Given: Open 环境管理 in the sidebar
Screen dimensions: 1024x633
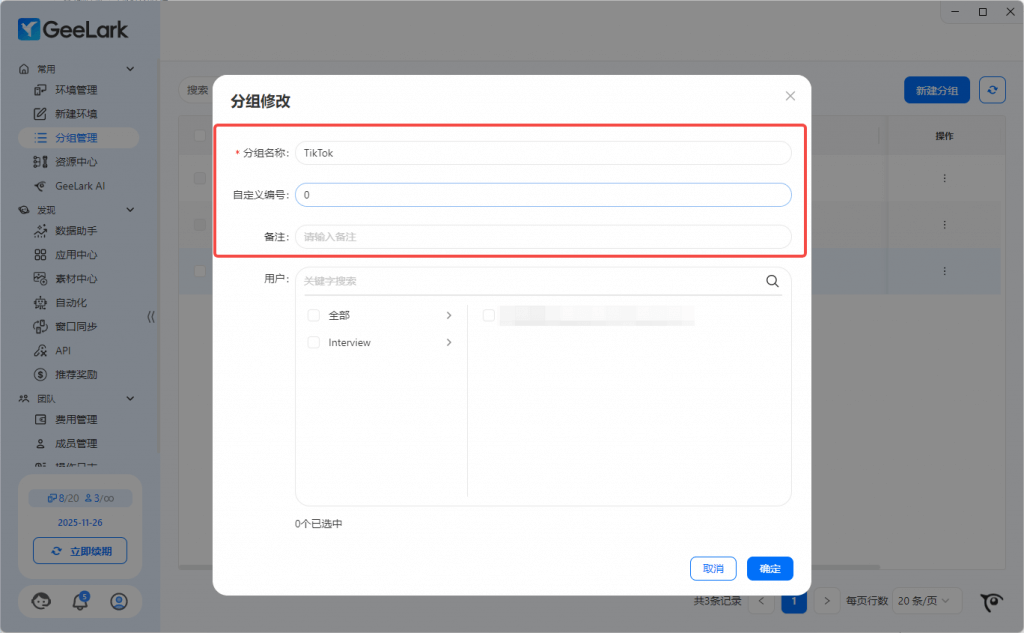Looking at the screenshot, I should 76,90.
